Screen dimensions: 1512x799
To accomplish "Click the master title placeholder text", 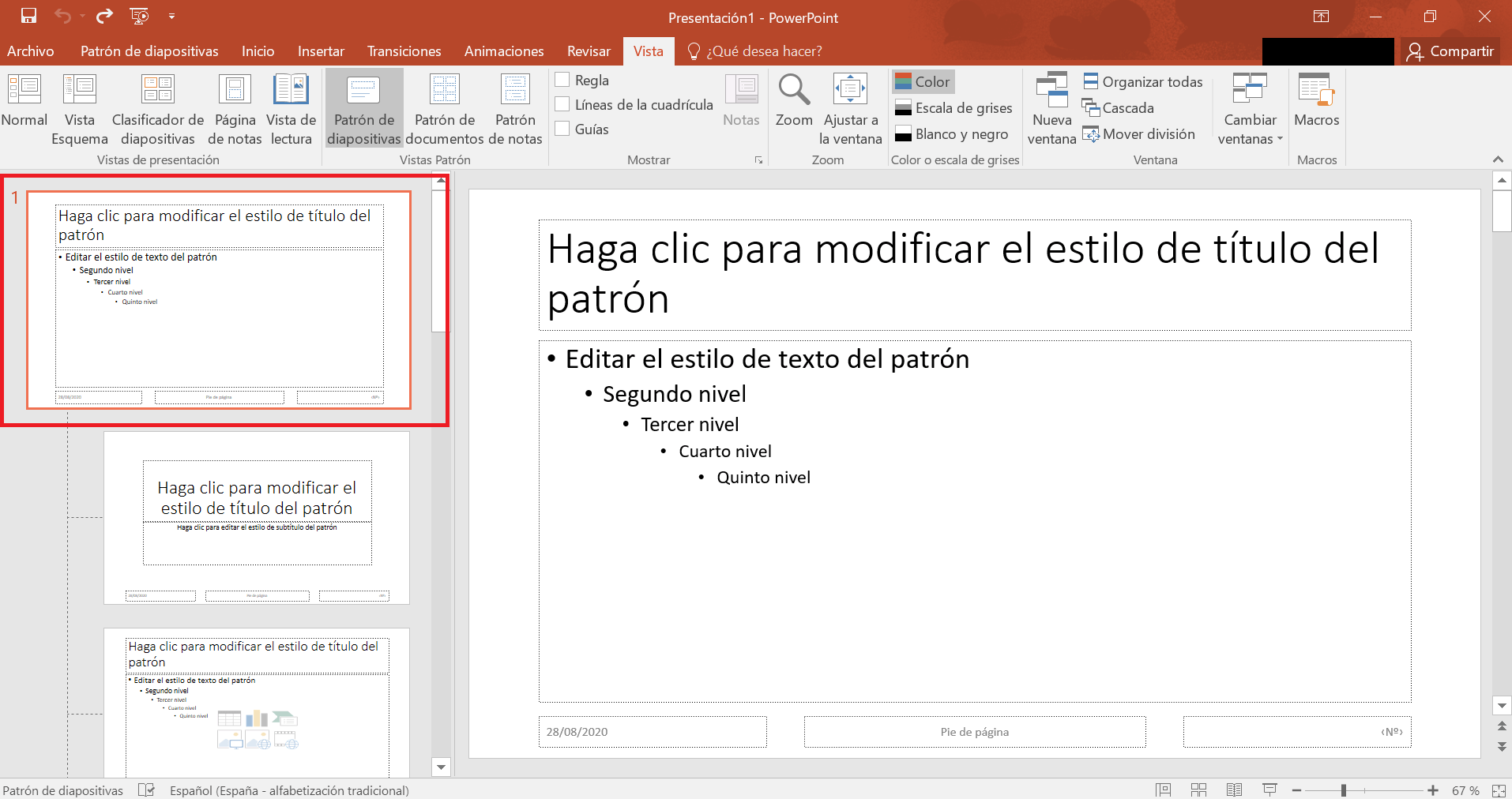I will (x=975, y=274).
